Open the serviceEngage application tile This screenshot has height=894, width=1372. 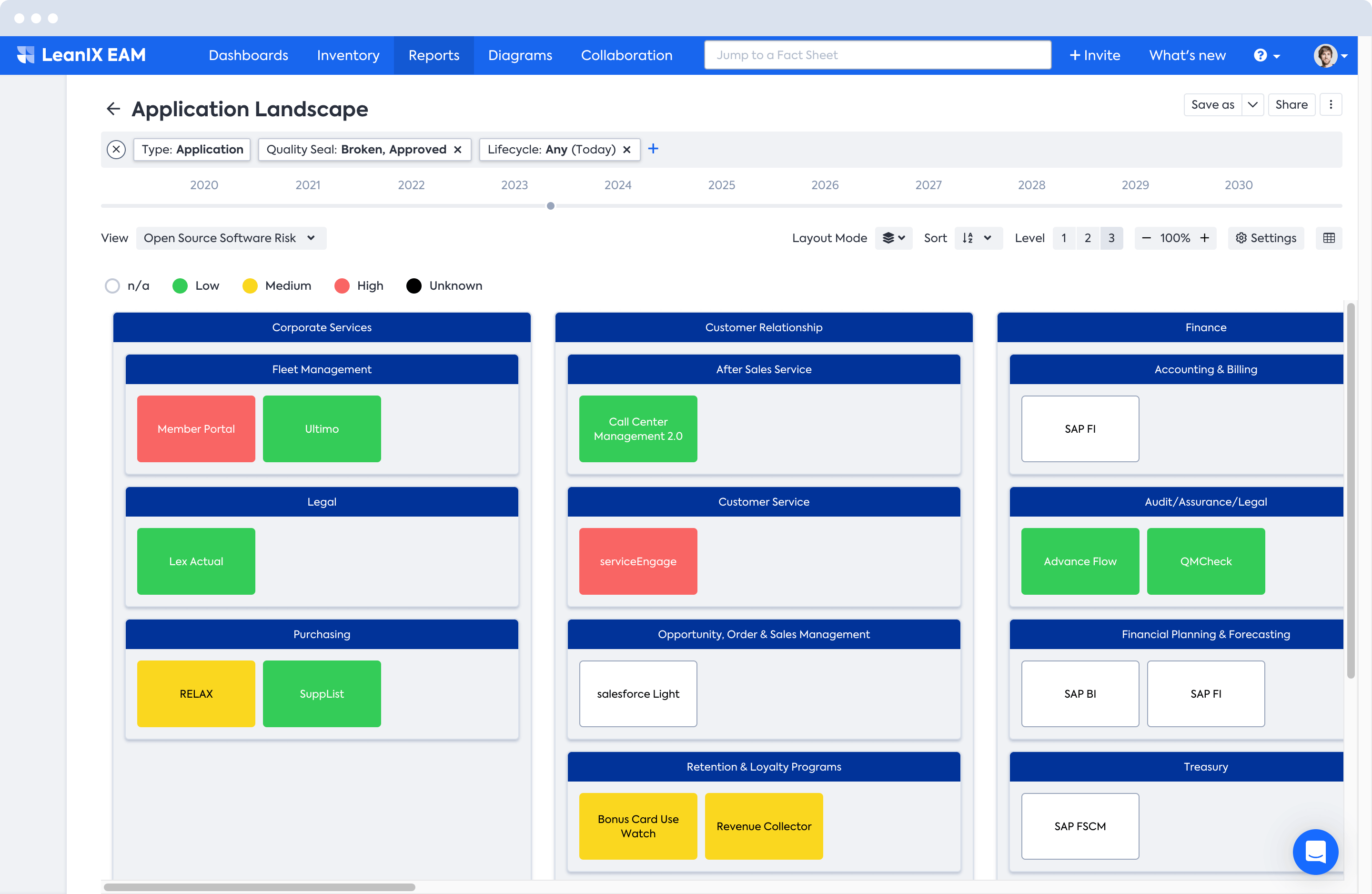click(x=638, y=561)
